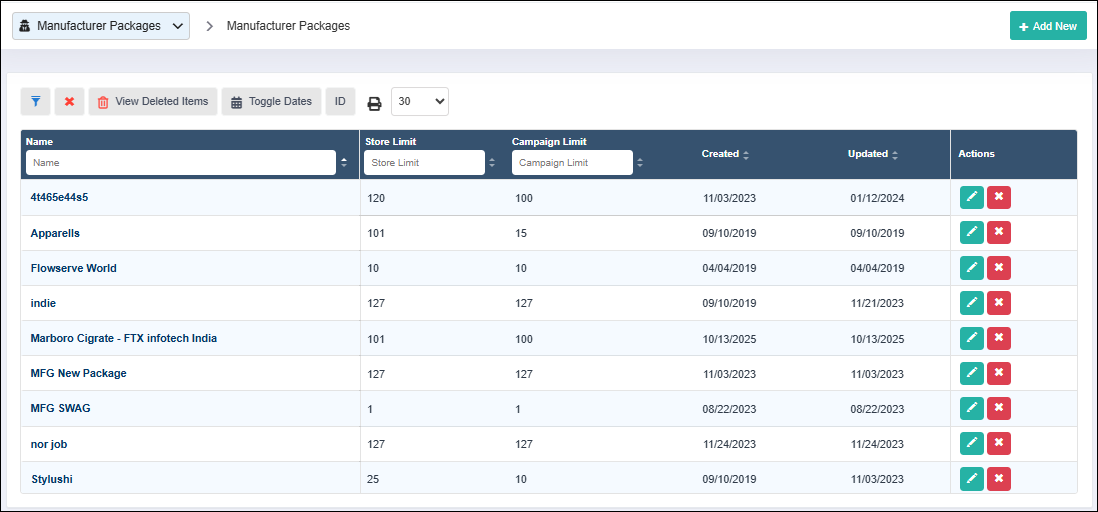Viewport: 1098px width, 512px height.
Task: Edit the 4t465e44s5 package
Action: point(971,198)
